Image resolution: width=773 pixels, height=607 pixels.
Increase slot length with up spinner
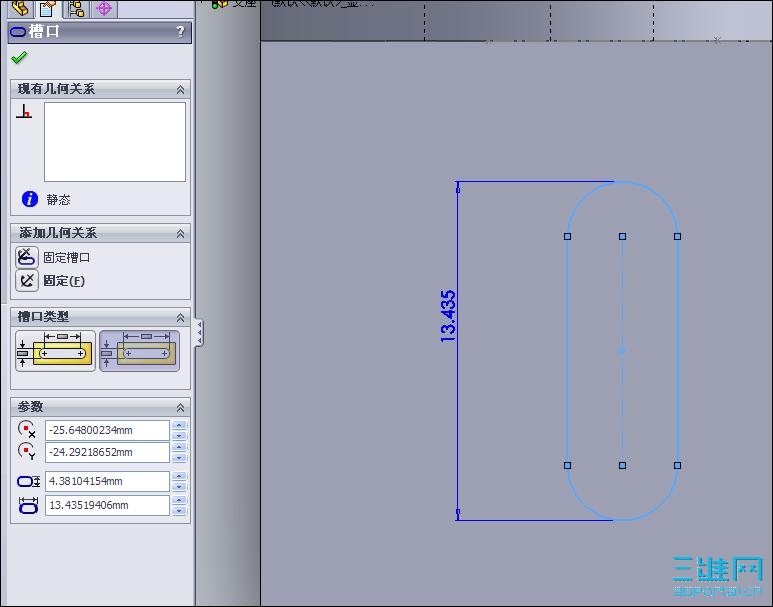tap(179, 500)
